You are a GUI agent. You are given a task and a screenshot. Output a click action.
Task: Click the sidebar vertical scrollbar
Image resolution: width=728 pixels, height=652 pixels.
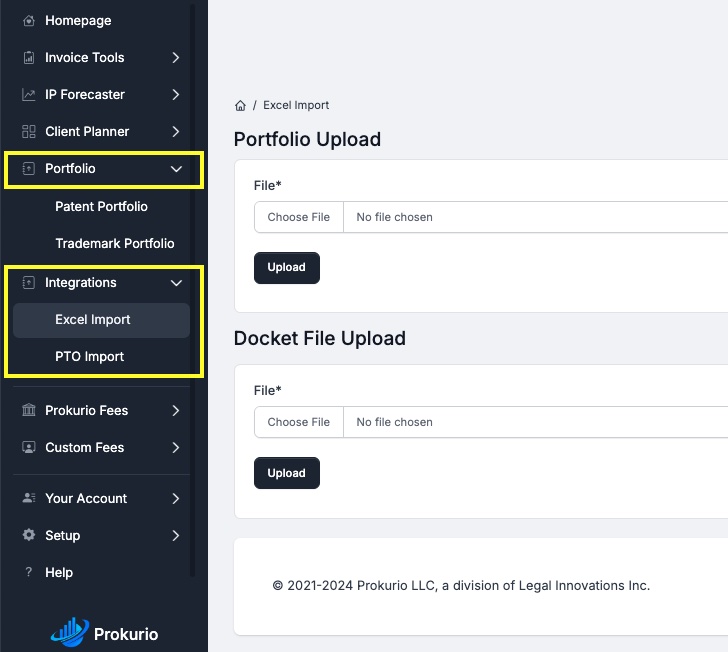pyautogui.click(x=192, y=288)
